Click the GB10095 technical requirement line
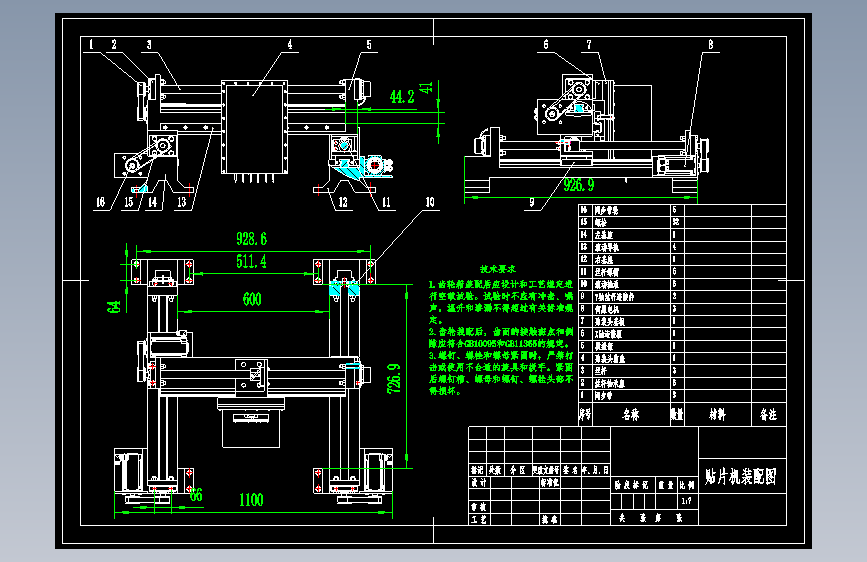 pyautogui.click(x=501, y=344)
